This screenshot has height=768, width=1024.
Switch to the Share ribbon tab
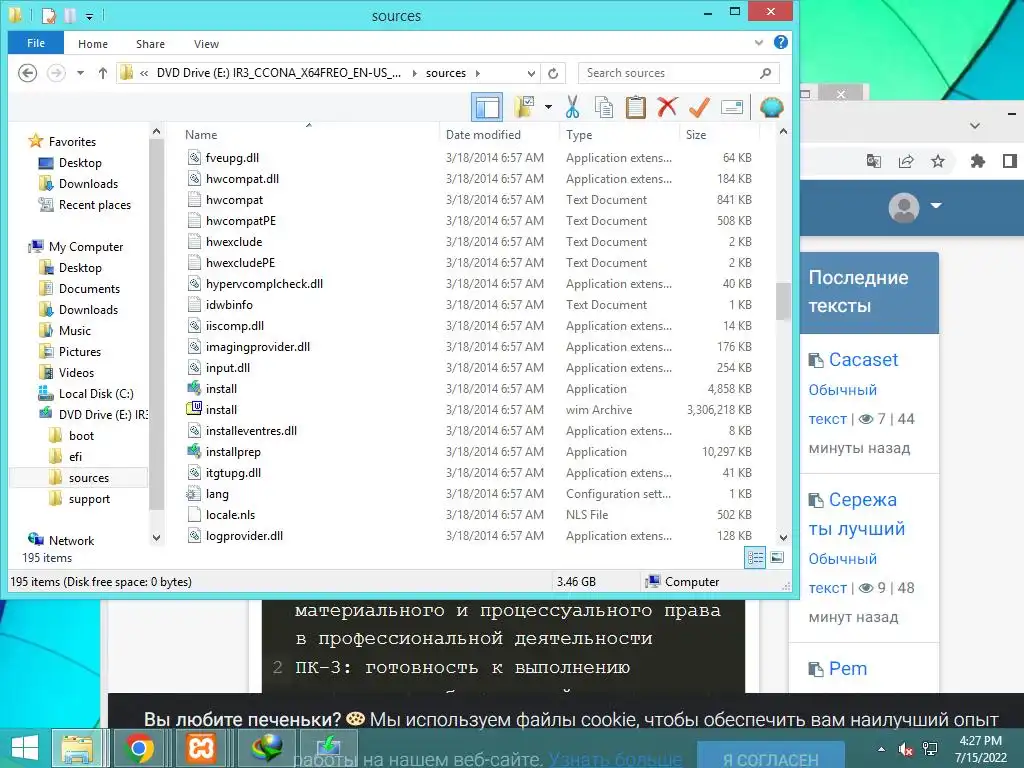(150, 44)
